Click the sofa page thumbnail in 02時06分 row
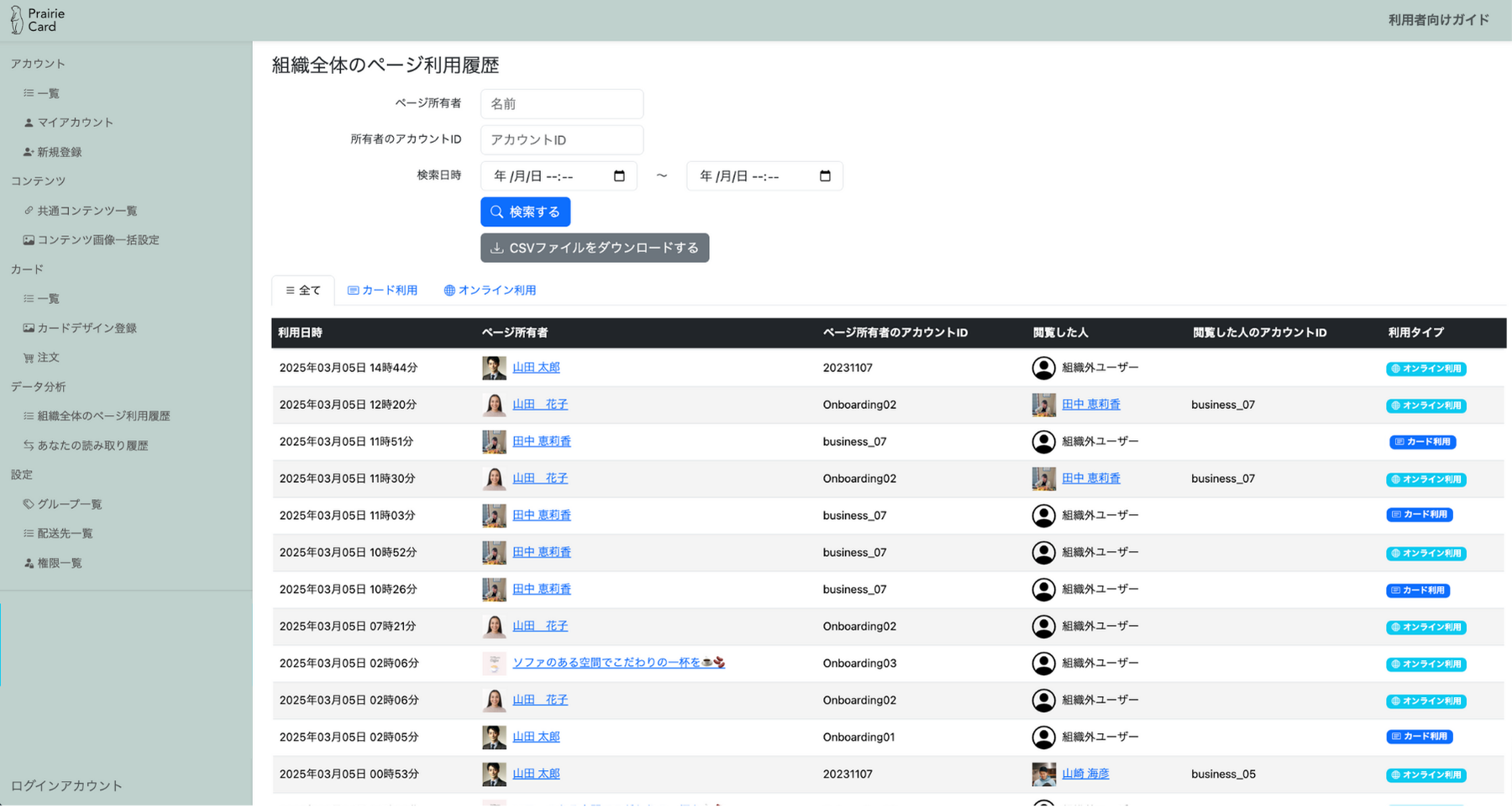 pyautogui.click(x=494, y=664)
